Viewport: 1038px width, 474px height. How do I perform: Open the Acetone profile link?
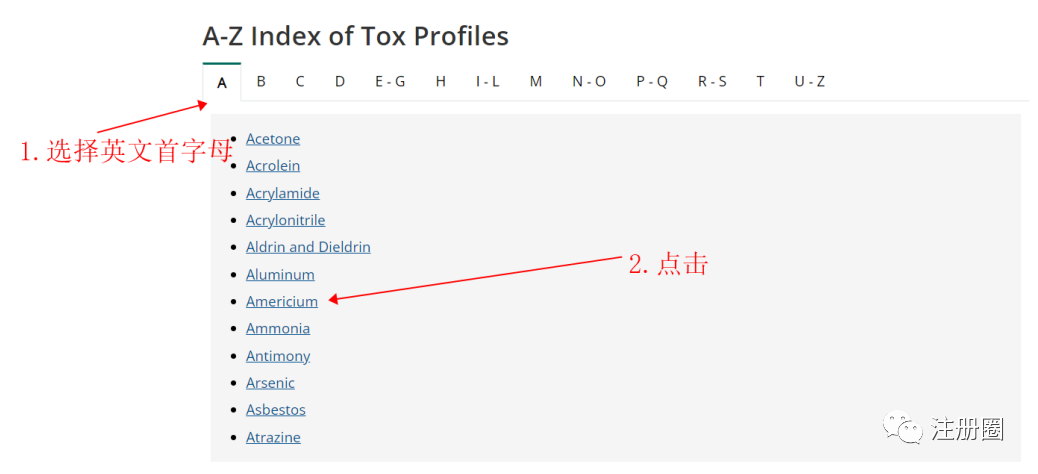pos(273,139)
